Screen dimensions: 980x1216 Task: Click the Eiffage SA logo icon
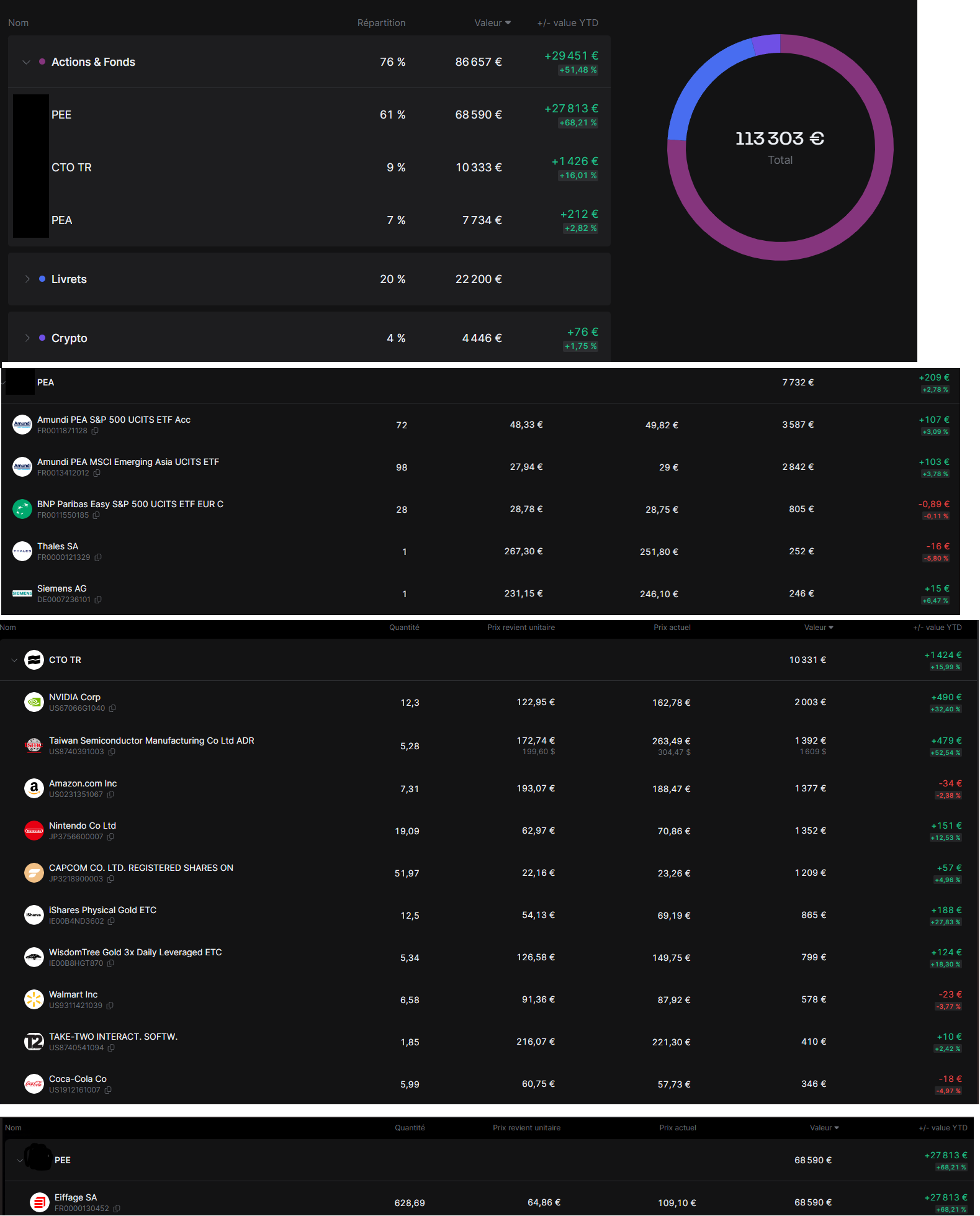pos(40,1202)
